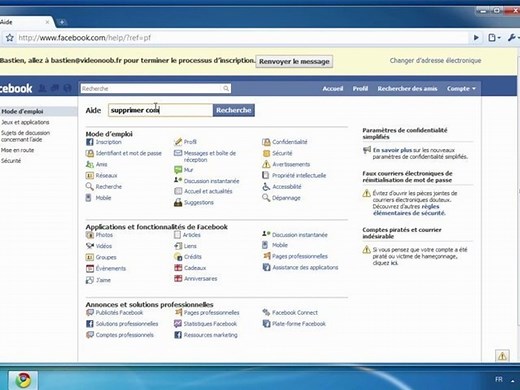Click the Crédits coin icon

(178, 257)
